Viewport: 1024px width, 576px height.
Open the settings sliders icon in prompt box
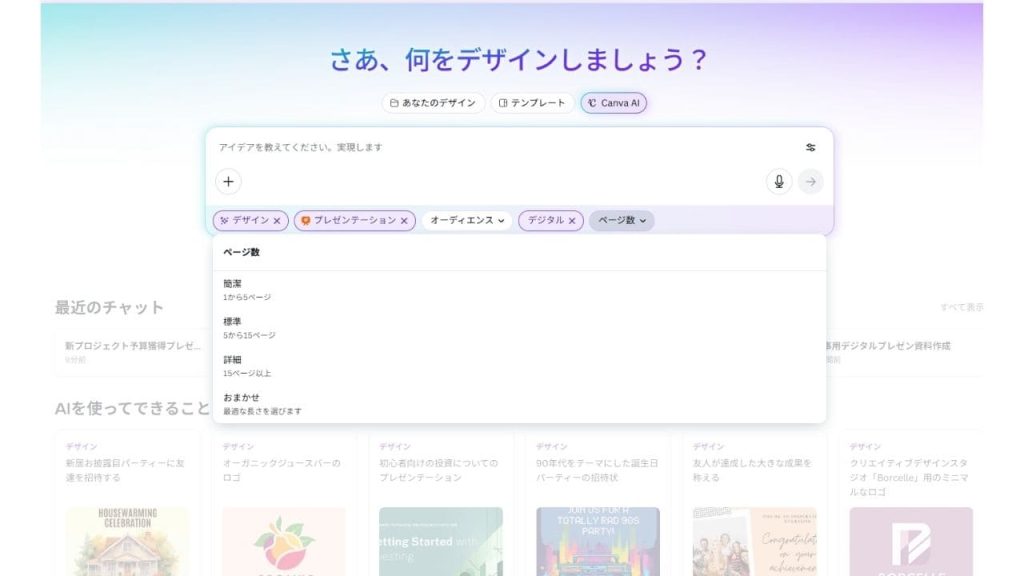pyautogui.click(x=810, y=147)
